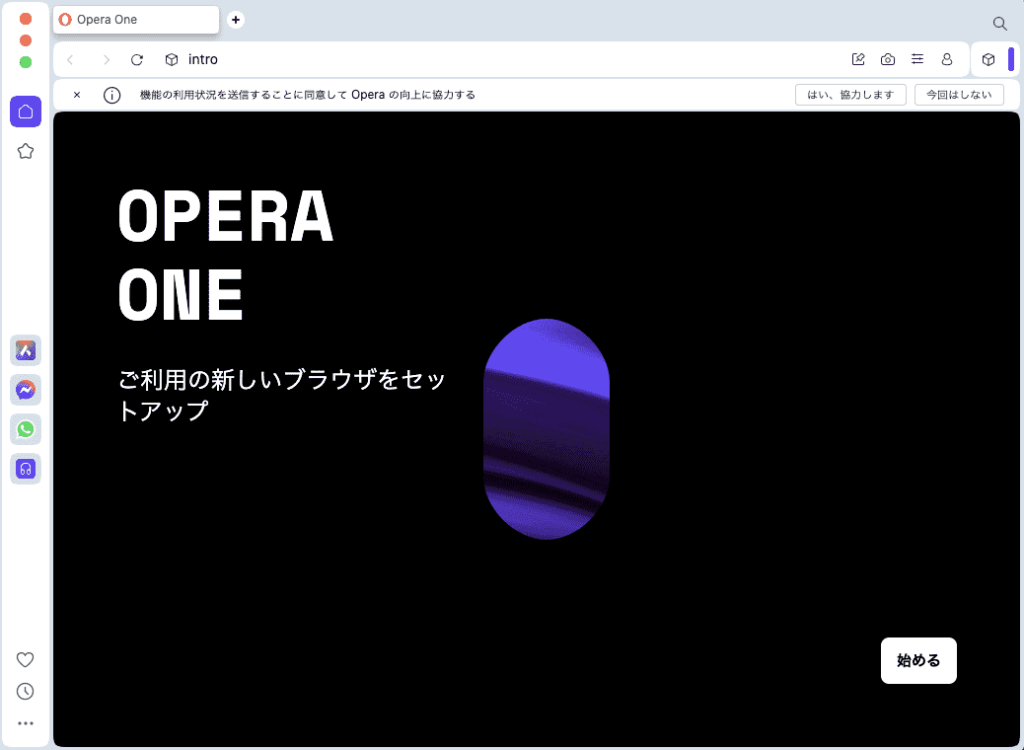Open the Speed Dial home panel
This screenshot has height=750, width=1024.
coord(25,112)
